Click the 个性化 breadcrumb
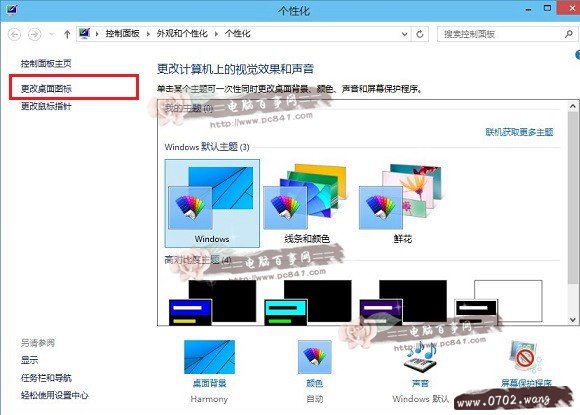 237,34
